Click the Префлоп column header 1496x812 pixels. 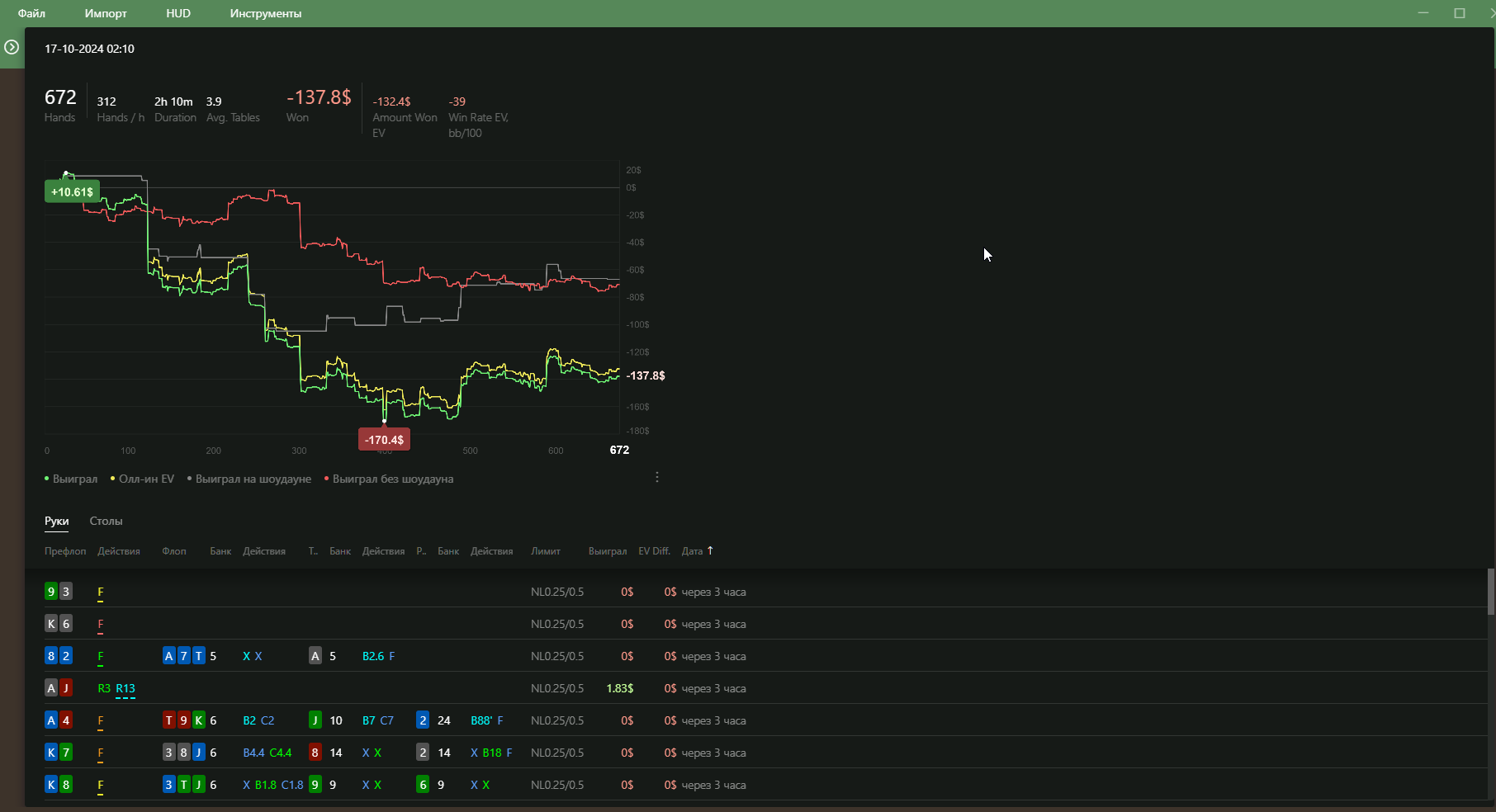65,551
